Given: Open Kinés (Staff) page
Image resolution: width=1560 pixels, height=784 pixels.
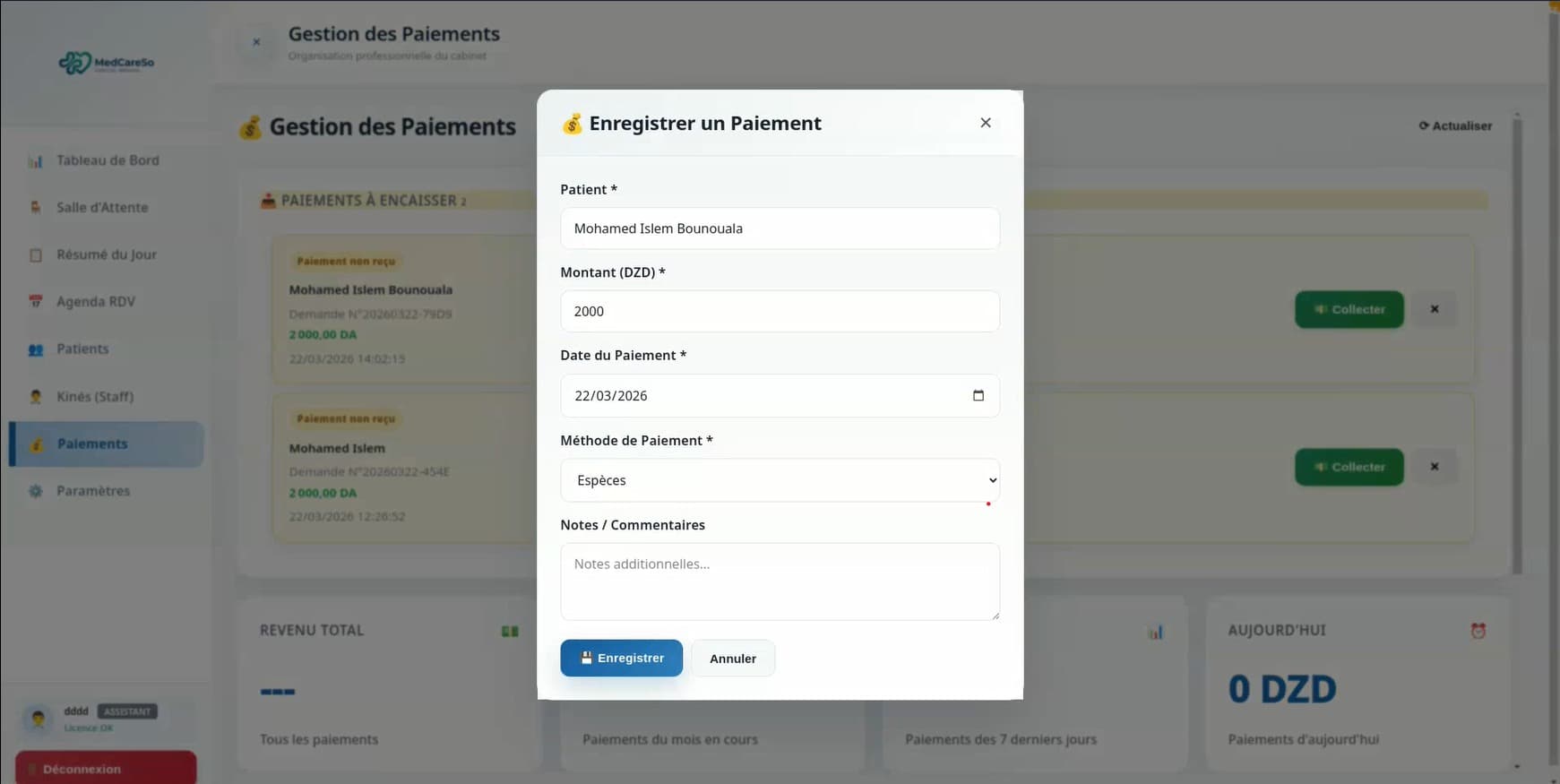Looking at the screenshot, I should coord(107,396).
